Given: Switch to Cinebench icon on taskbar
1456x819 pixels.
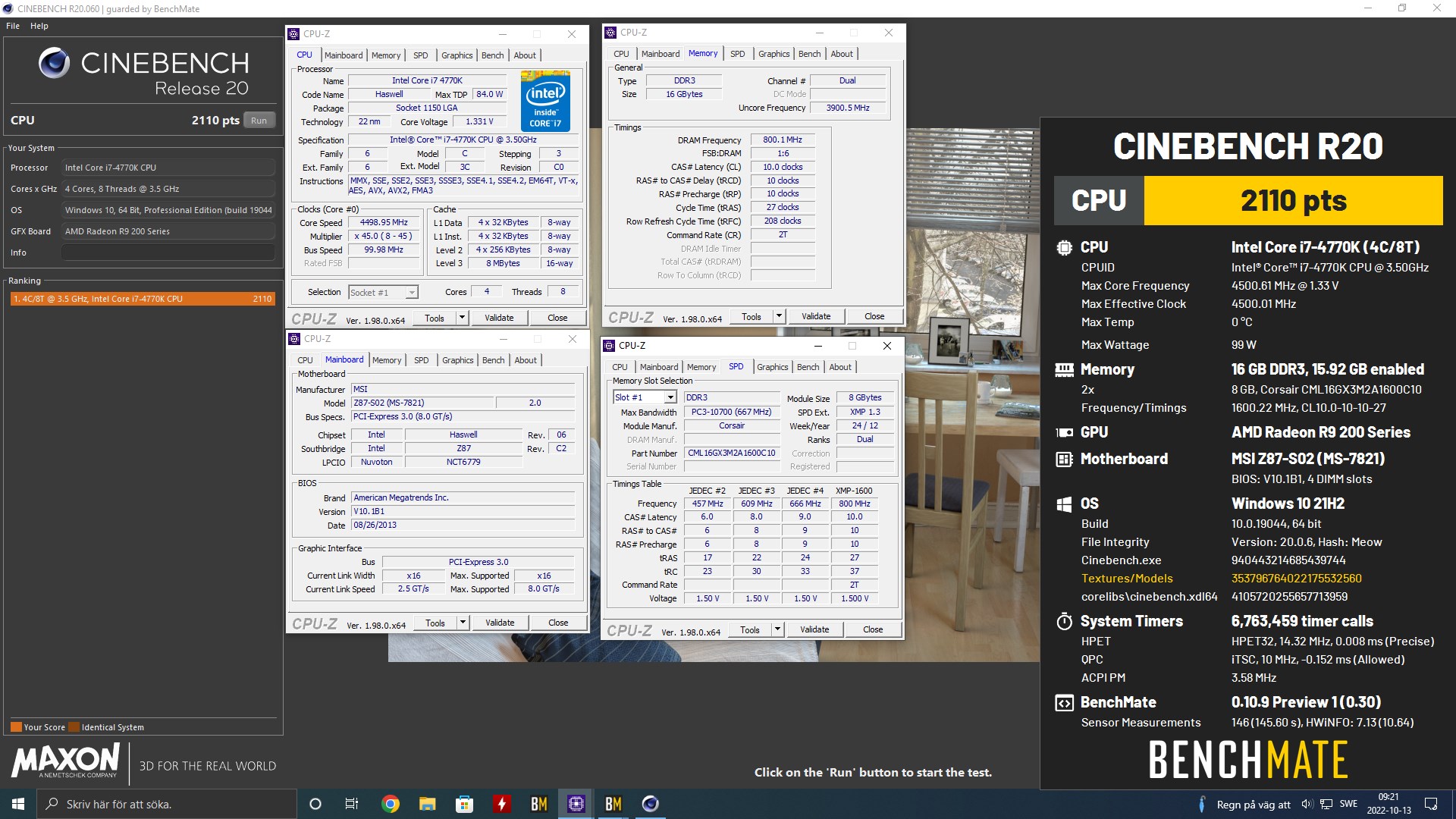Looking at the screenshot, I should (650, 804).
